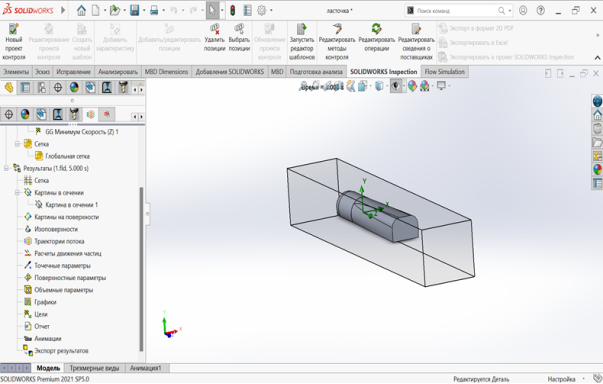
Task: Click the Home welcome icon
Action: tap(81, 10)
